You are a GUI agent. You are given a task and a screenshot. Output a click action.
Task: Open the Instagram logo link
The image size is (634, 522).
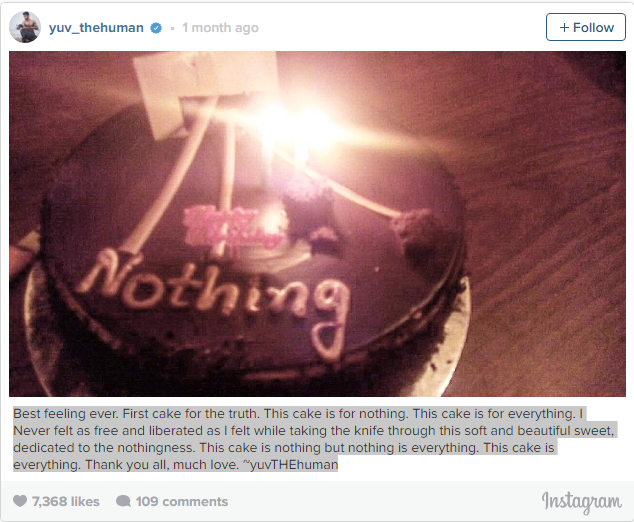click(582, 502)
